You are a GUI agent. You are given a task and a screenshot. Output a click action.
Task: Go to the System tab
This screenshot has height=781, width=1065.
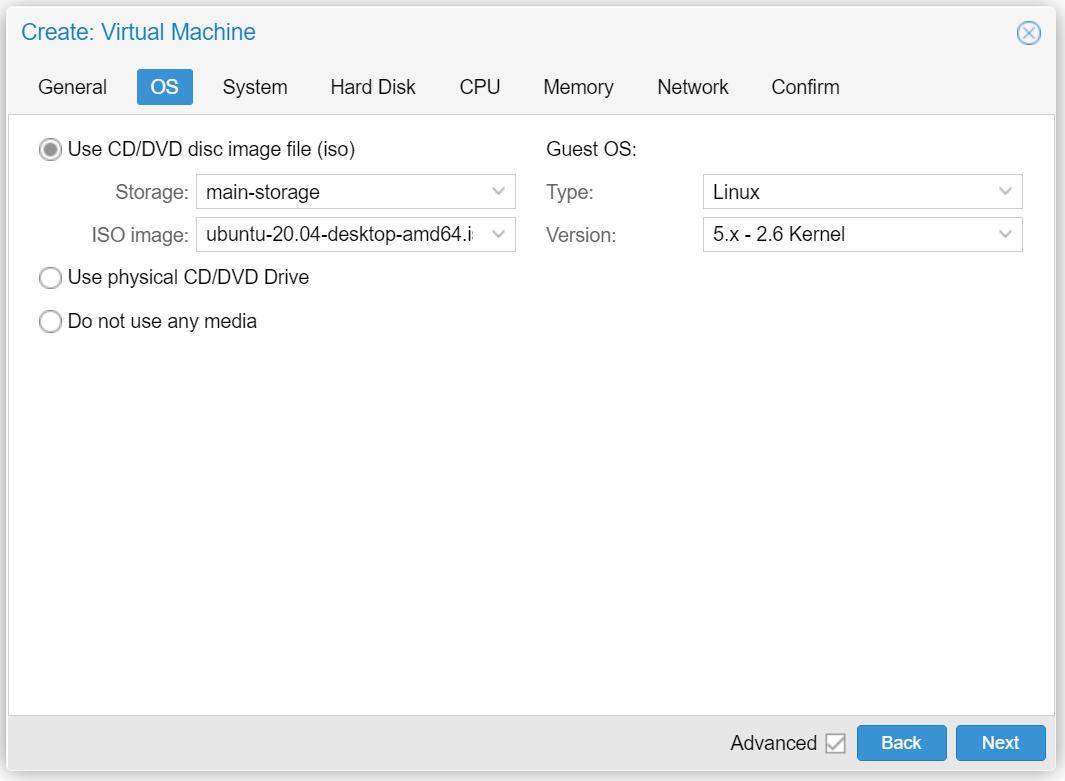(255, 87)
